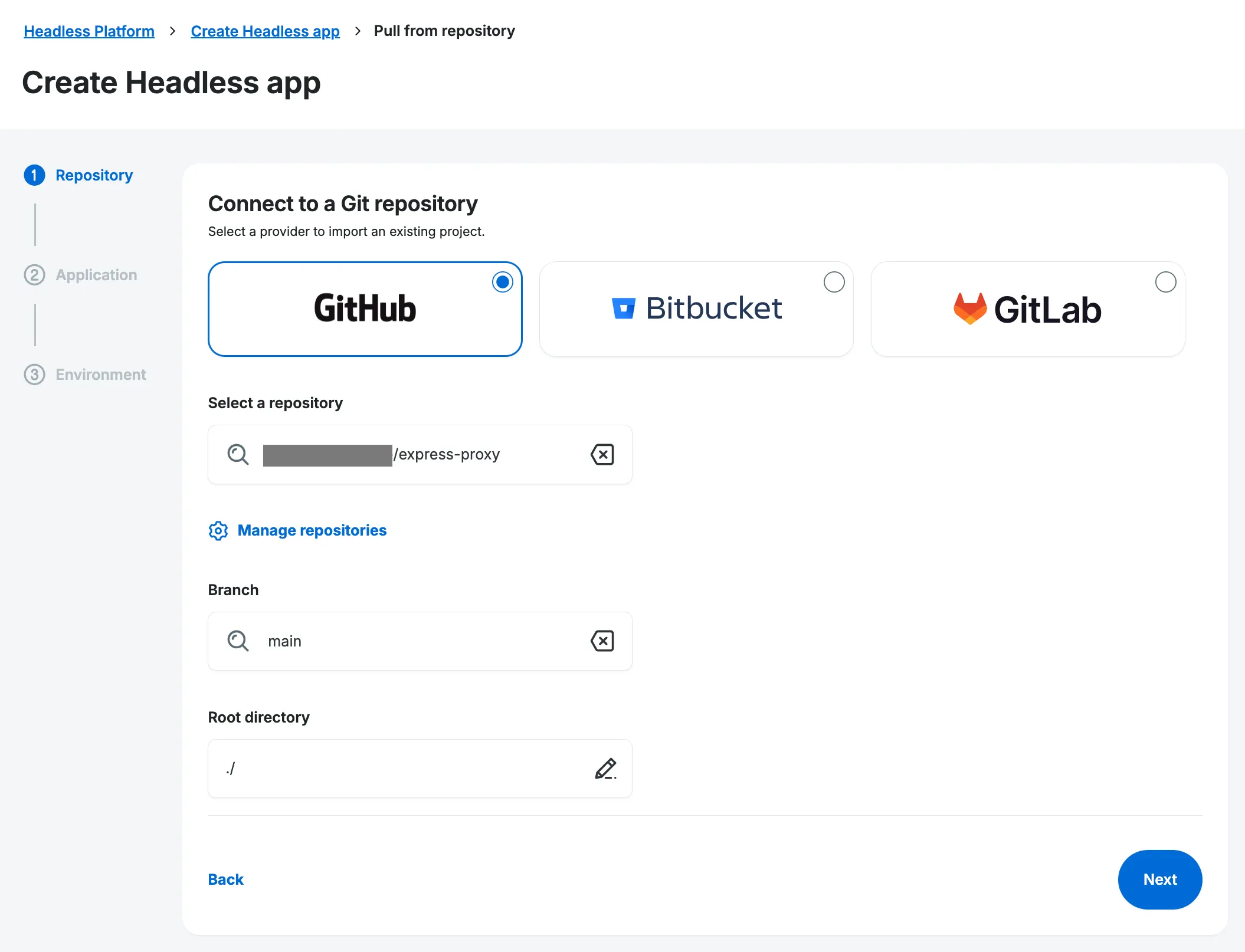Edit the root directory via the pencil icon
The height and width of the screenshot is (952, 1245).
pyautogui.click(x=606, y=768)
